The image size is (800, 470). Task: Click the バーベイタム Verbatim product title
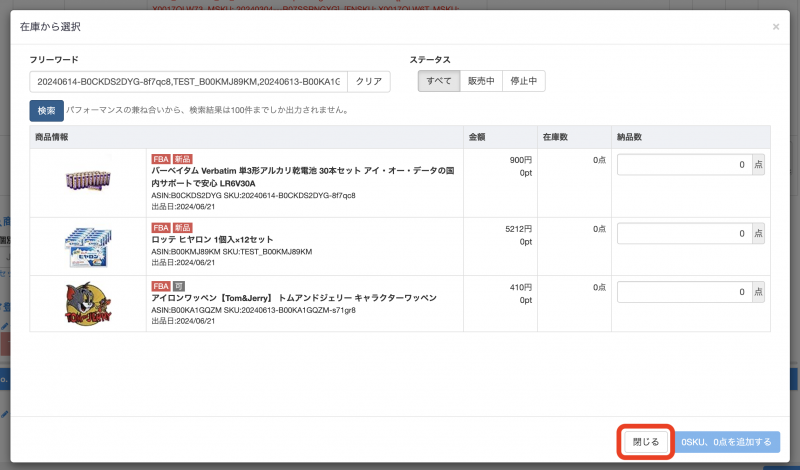303,177
